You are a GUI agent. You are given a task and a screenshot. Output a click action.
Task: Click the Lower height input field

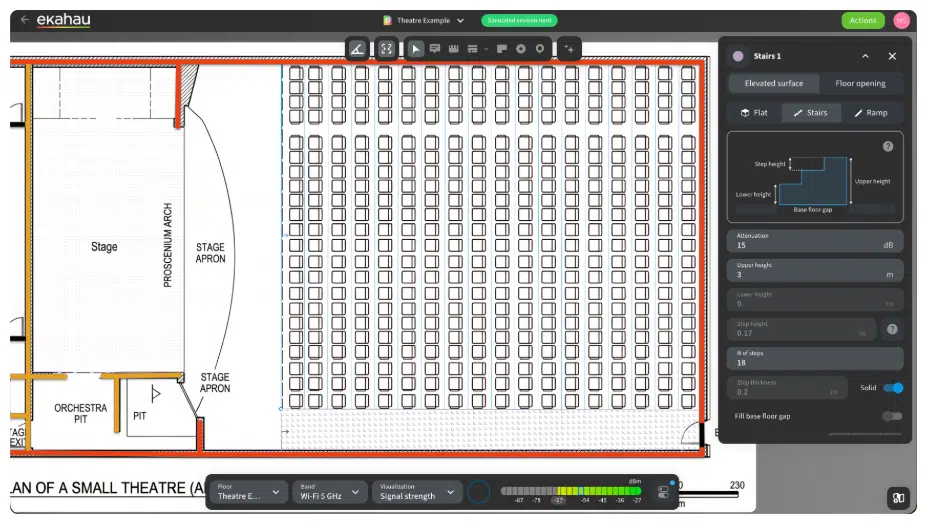(815, 300)
